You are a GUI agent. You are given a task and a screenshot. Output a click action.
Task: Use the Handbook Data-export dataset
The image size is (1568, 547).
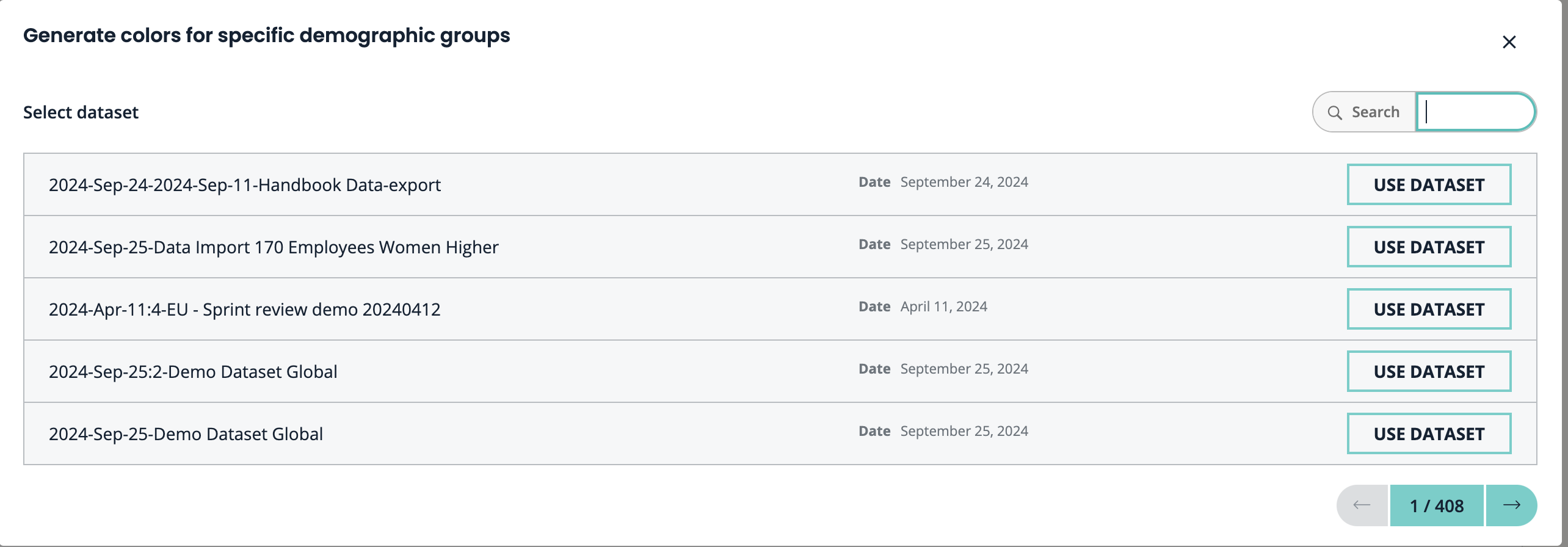[1429, 185]
